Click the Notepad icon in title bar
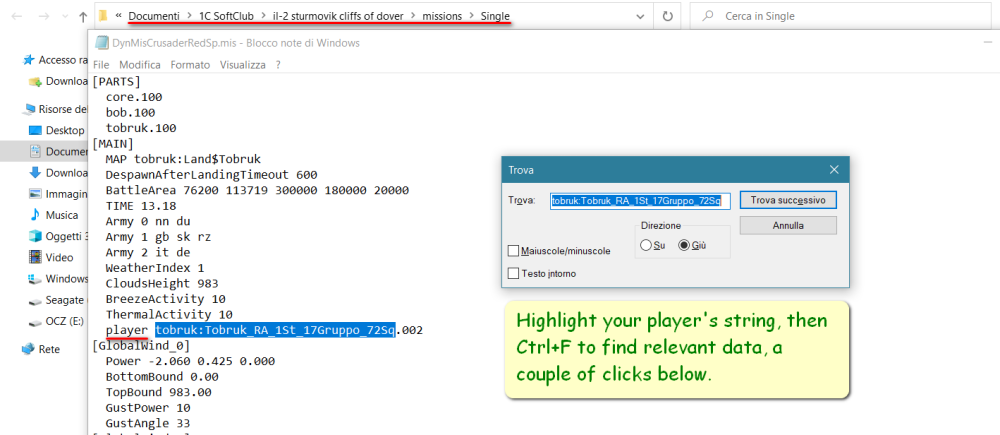Viewport: 1000px width, 435px height. tap(100, 43)
